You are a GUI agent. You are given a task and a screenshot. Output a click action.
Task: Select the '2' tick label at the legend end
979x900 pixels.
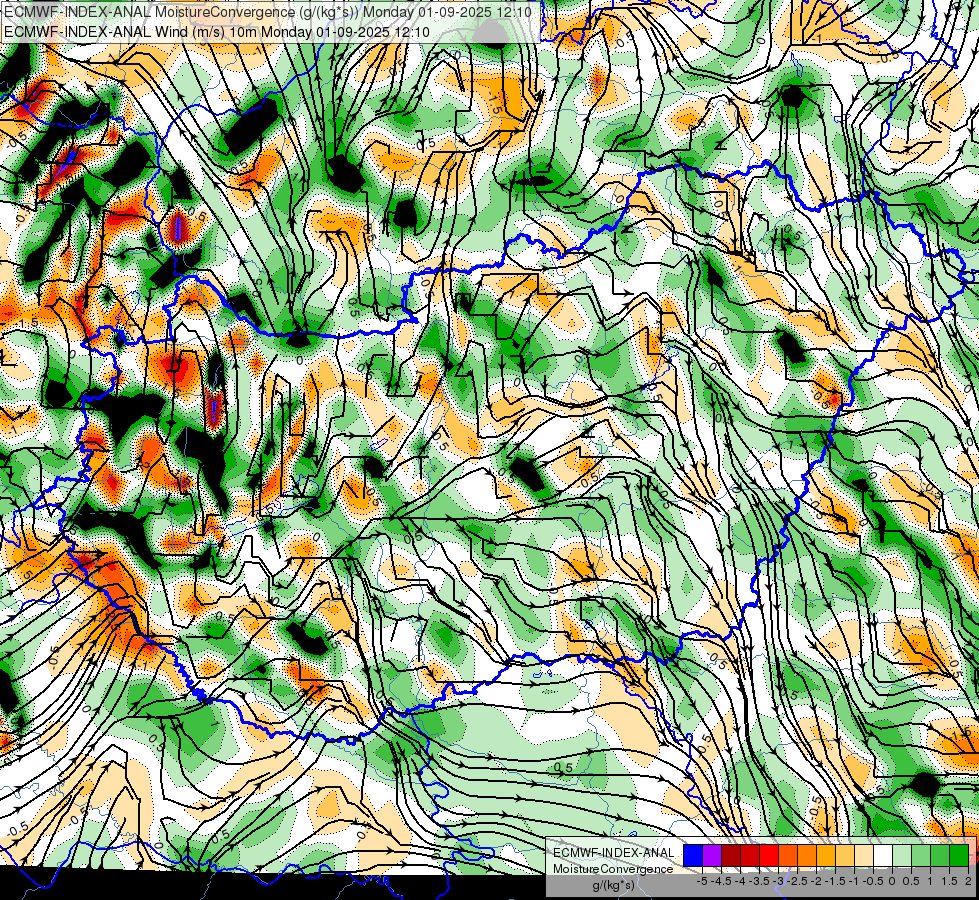point(968,881)
